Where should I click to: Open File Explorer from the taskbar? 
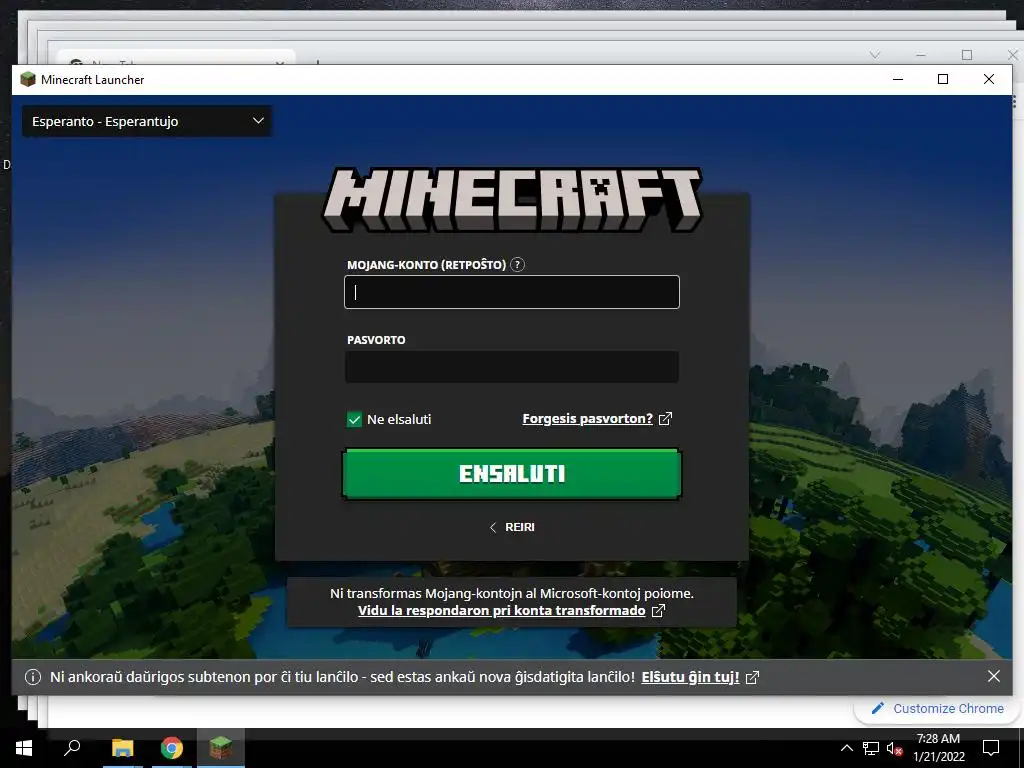point(122,748)
